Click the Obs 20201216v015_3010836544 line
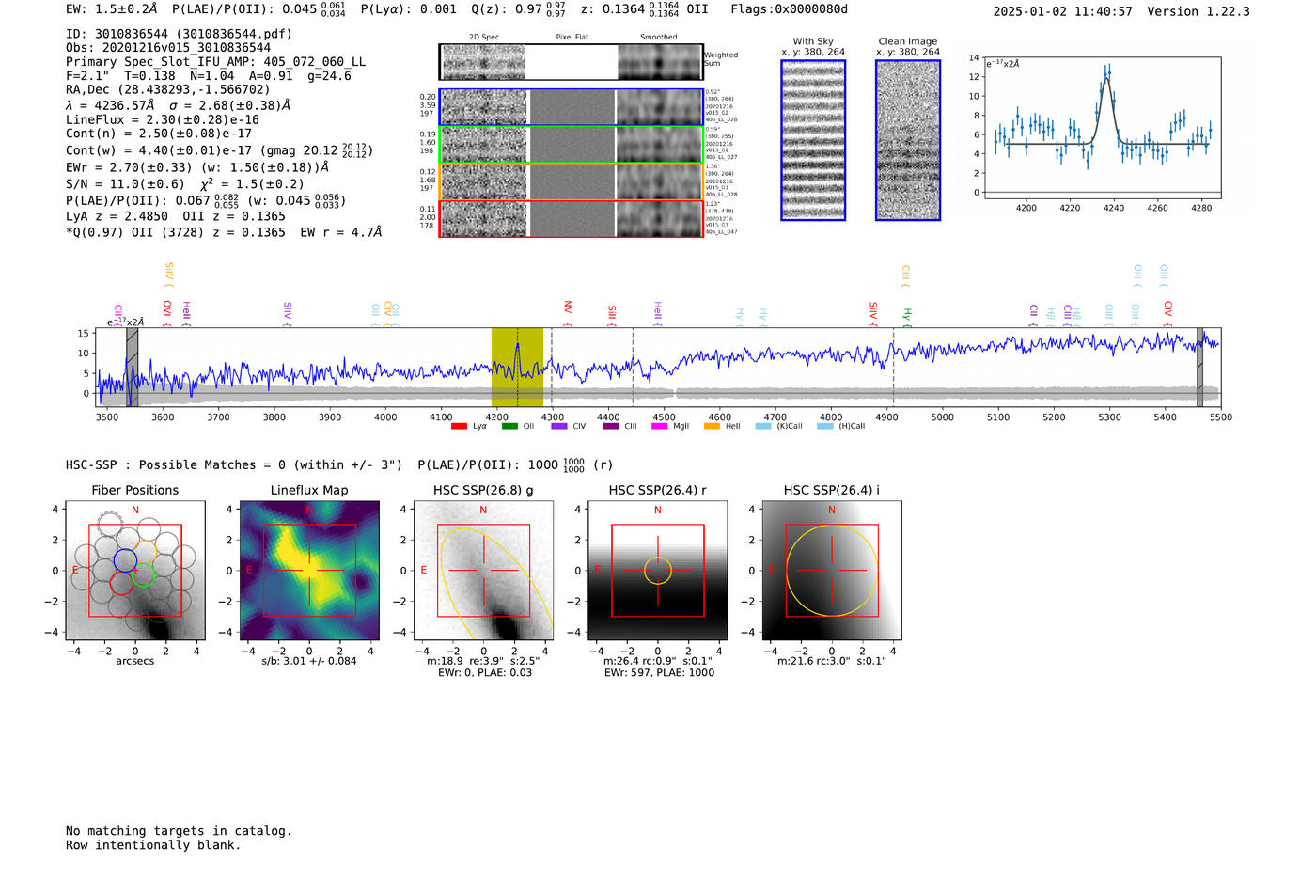The height and width of the screenshot is (896, 1316). [x=168, y=48]
